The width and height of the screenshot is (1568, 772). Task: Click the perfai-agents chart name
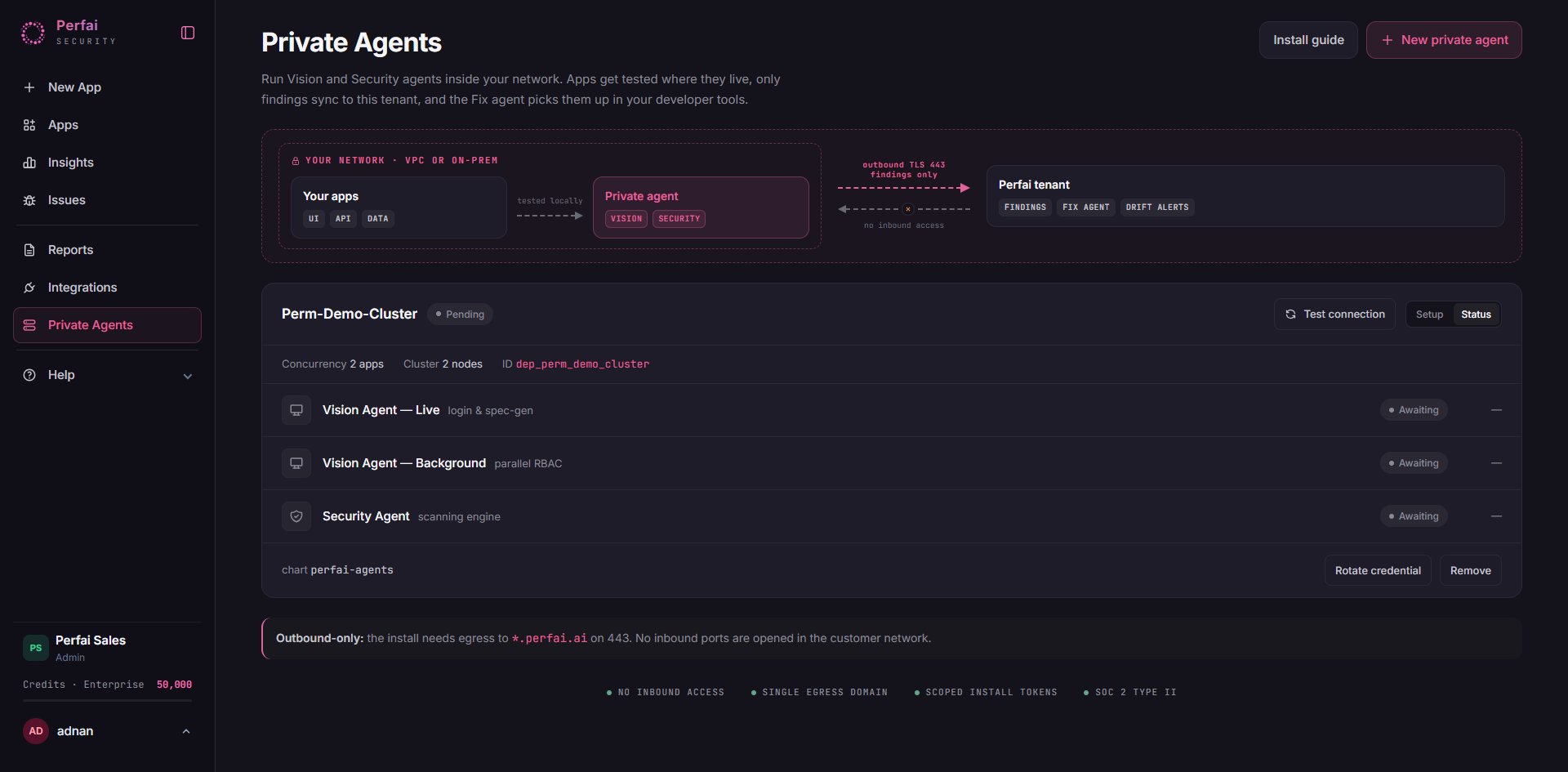[352, 570]
